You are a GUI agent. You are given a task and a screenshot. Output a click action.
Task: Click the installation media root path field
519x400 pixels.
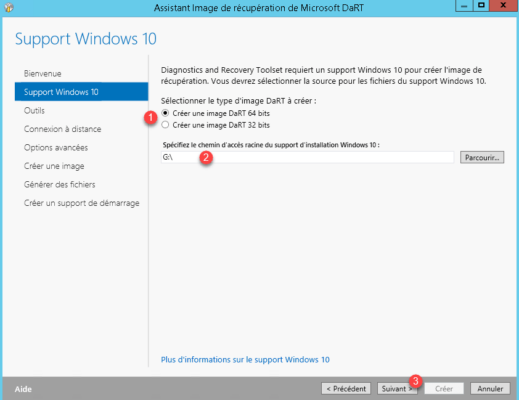307,157
